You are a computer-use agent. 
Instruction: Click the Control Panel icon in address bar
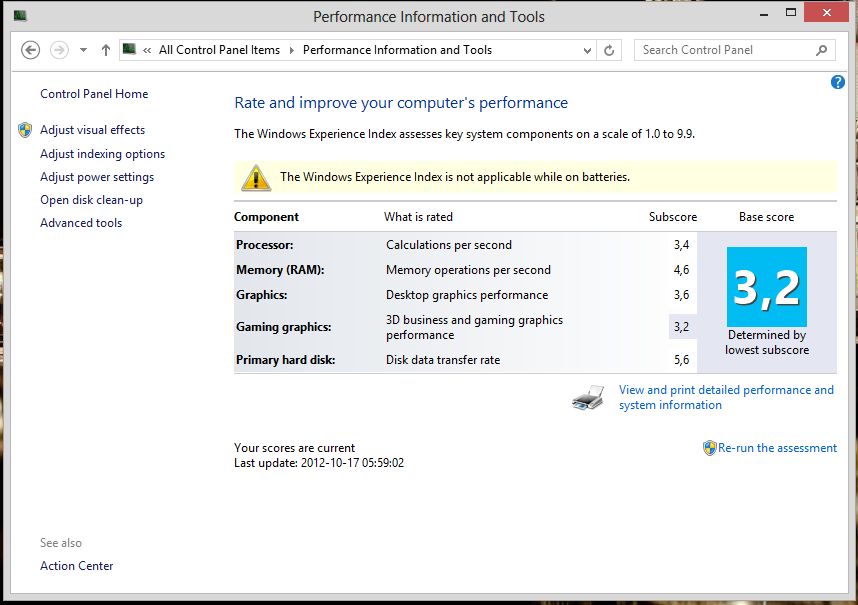[129, 49]
